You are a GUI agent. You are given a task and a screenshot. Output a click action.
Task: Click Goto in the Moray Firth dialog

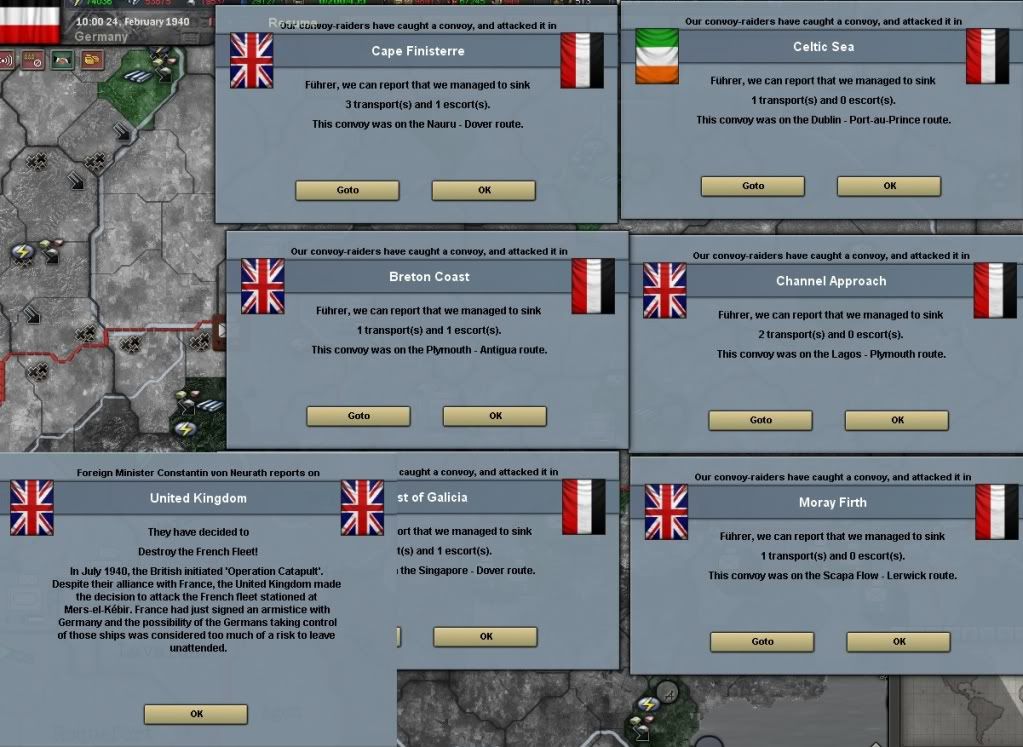pyautogui.click(x=762, y=641)
